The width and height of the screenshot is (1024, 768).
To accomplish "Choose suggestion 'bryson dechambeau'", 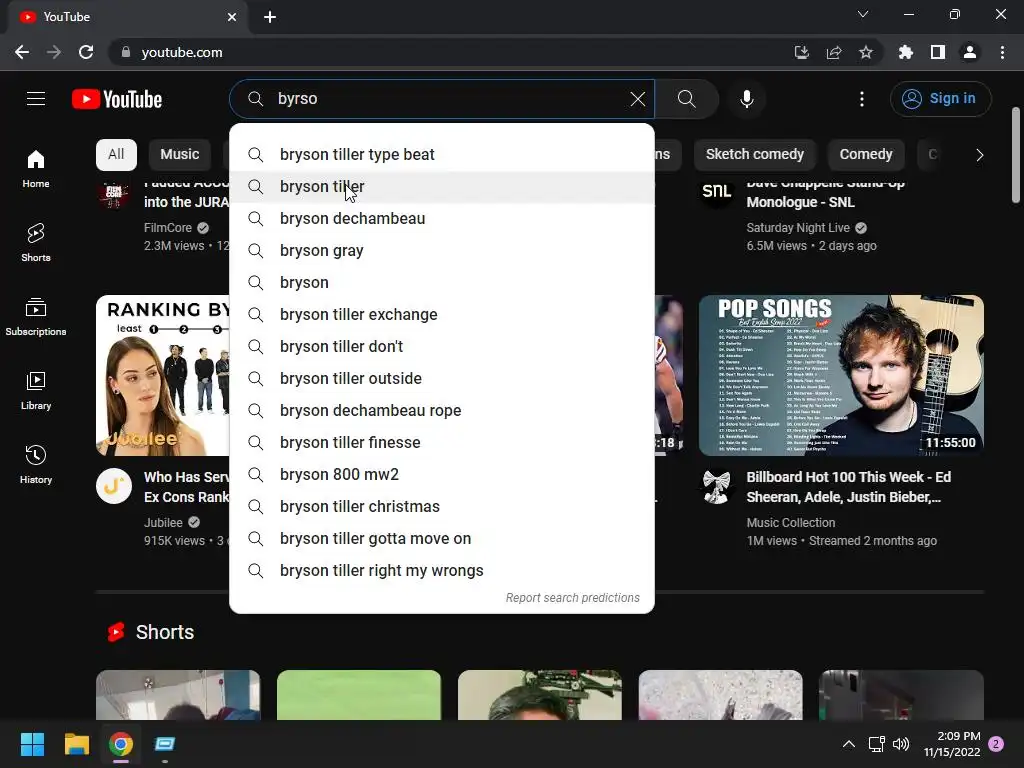I will [x=442, y=219].
